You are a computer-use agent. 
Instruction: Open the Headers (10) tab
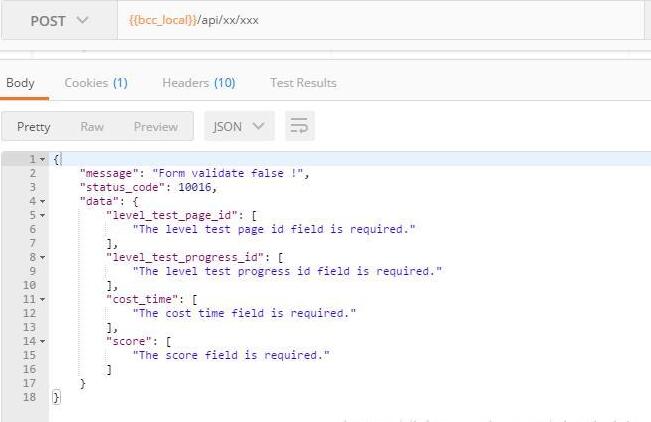pyautogui.click(x=198, y=83)
